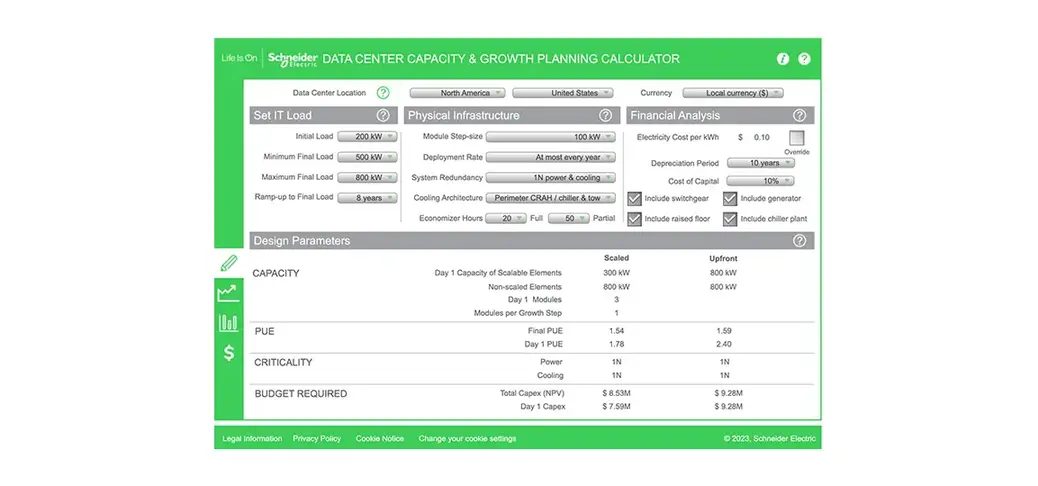The image size is (1038, 486).
Task: Click the © 2023, Schneider Electric text
Action: pos(769,438)
